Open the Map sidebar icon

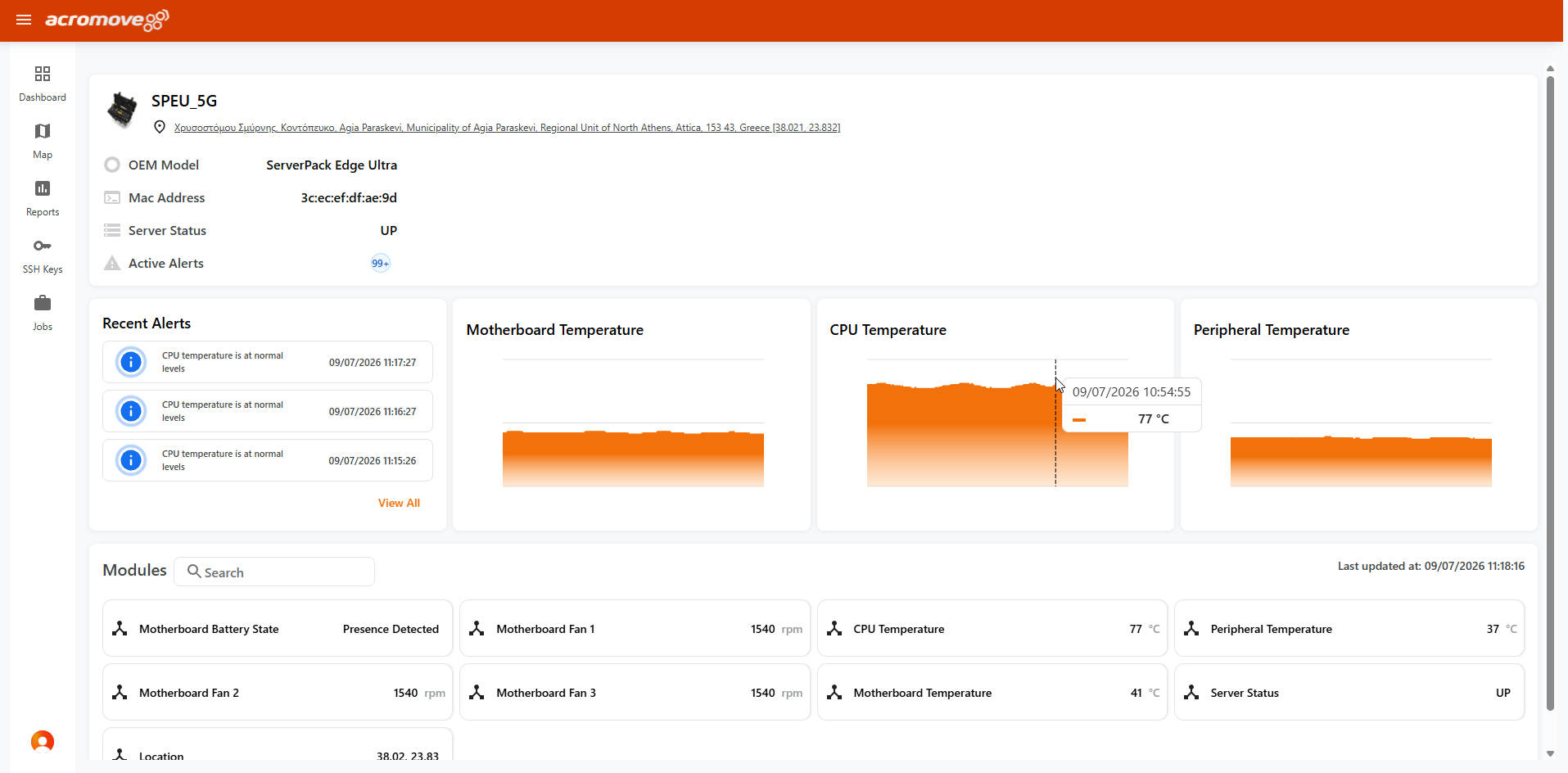point(43,131)
